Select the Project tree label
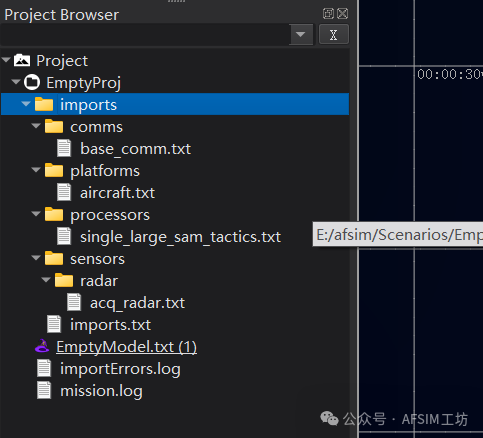The height and width of the screenshot is (438, 483). (x=62, y=61)
